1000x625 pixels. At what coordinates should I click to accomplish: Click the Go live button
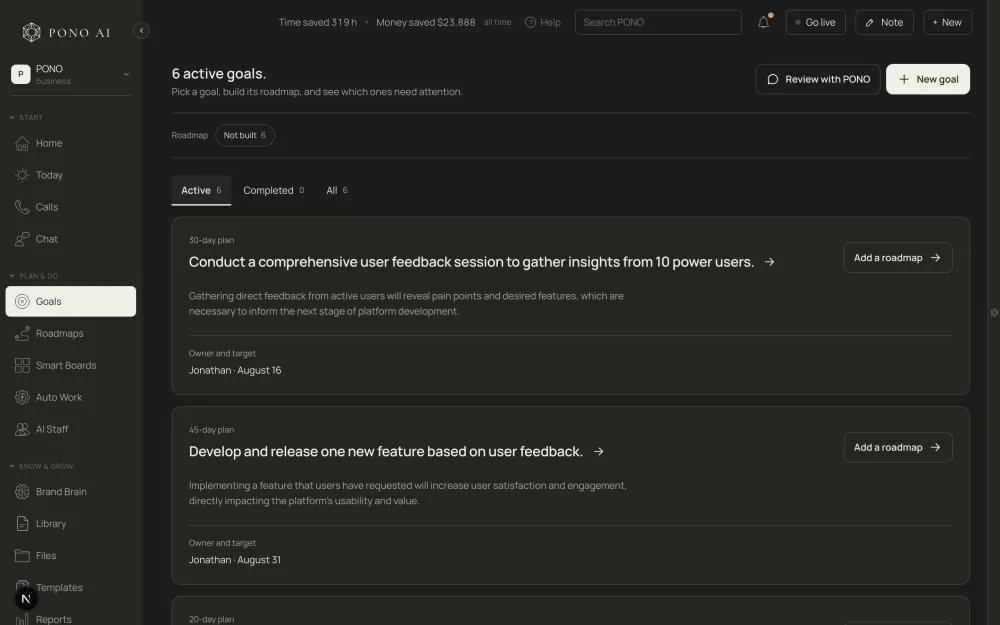tap(816, 22)
